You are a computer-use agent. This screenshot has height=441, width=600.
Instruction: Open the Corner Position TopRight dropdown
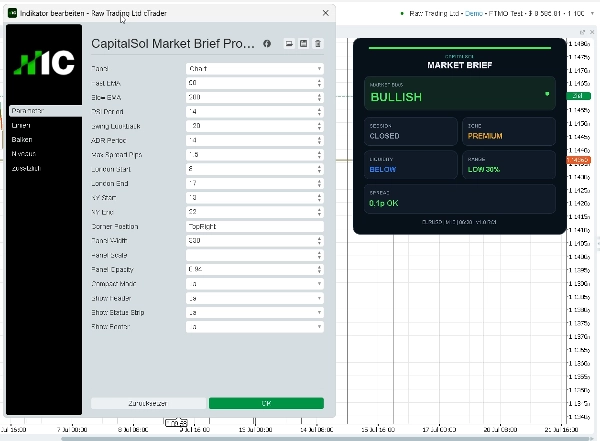coord(255,226)
